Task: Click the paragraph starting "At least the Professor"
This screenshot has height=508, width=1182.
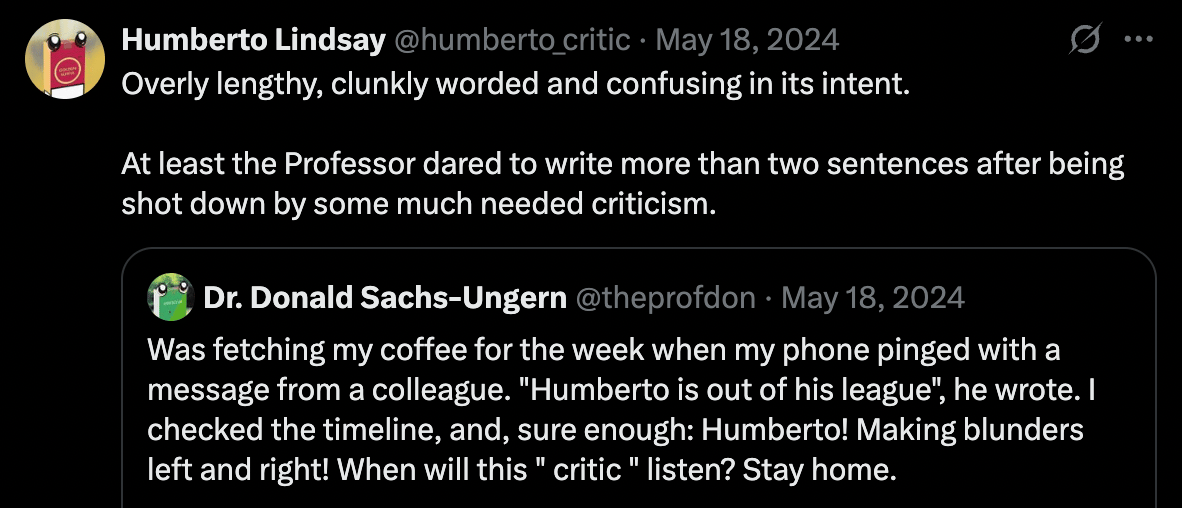Action: click(x=623, y=185)
